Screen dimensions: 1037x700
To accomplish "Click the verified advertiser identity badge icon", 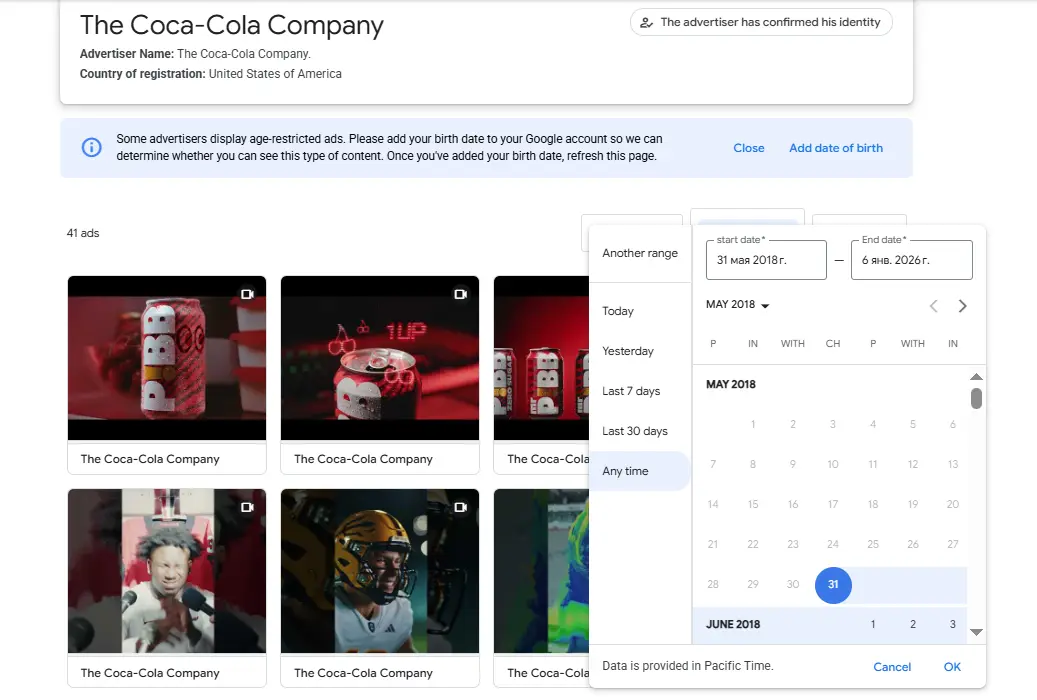I will [x=648, y=21].
